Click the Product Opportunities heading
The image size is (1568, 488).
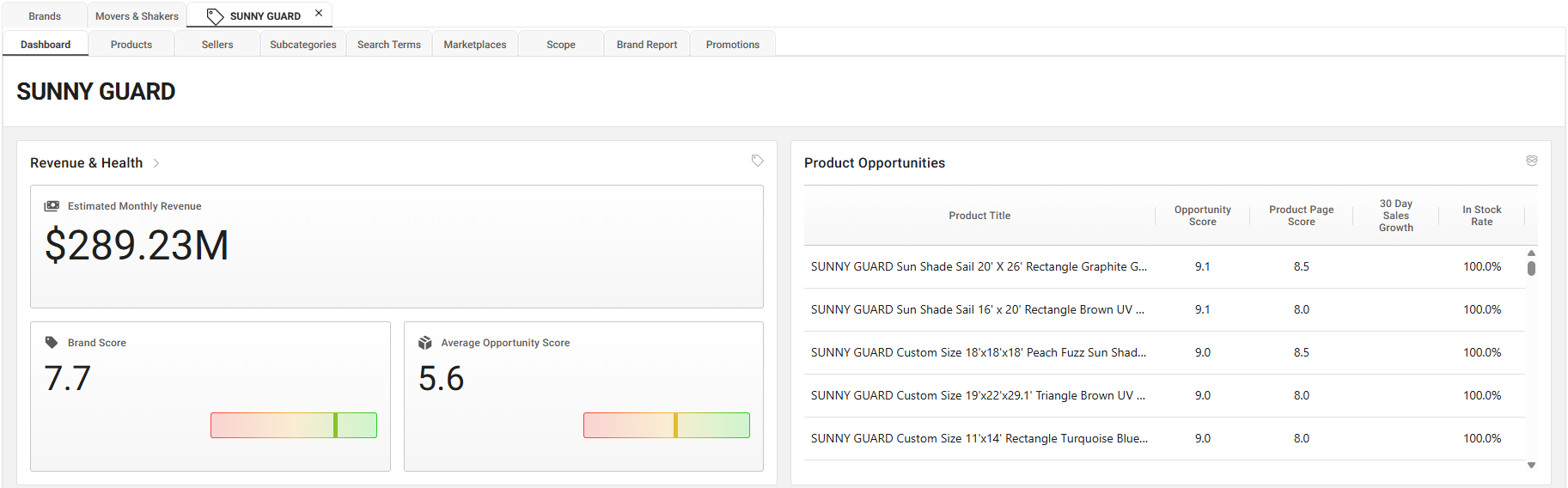[x=875, y=163]
